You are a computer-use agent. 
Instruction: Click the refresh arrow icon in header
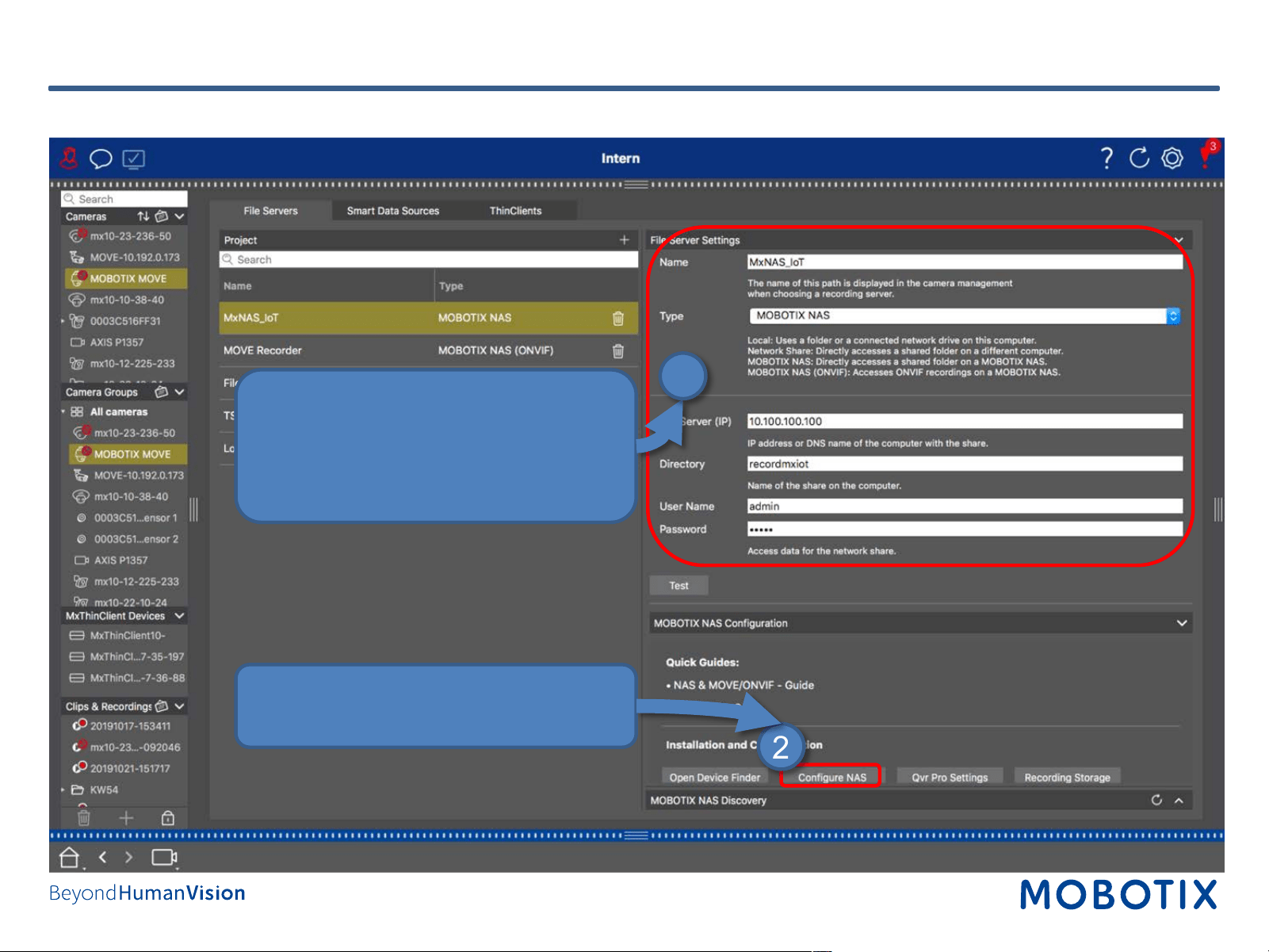(1139, 158)
